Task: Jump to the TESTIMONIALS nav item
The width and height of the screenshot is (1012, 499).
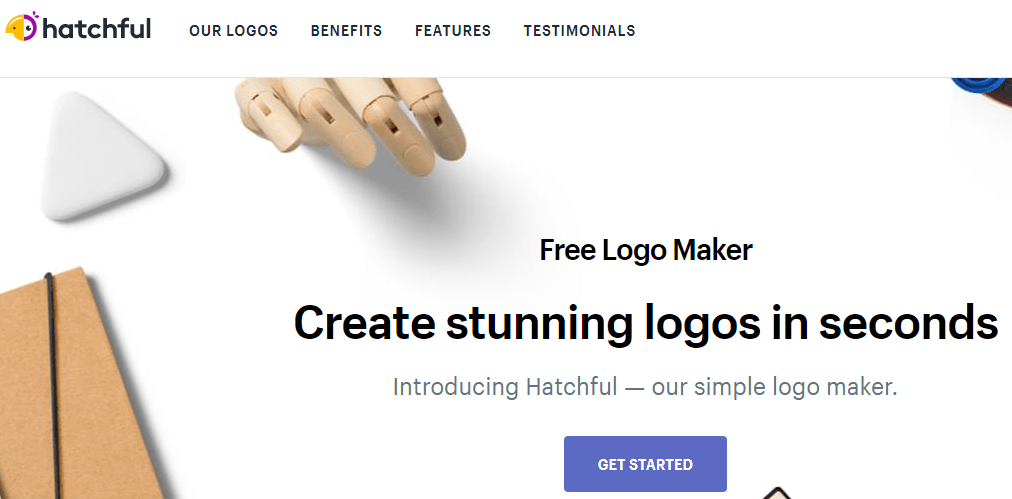Action: [x=580, y=30]
